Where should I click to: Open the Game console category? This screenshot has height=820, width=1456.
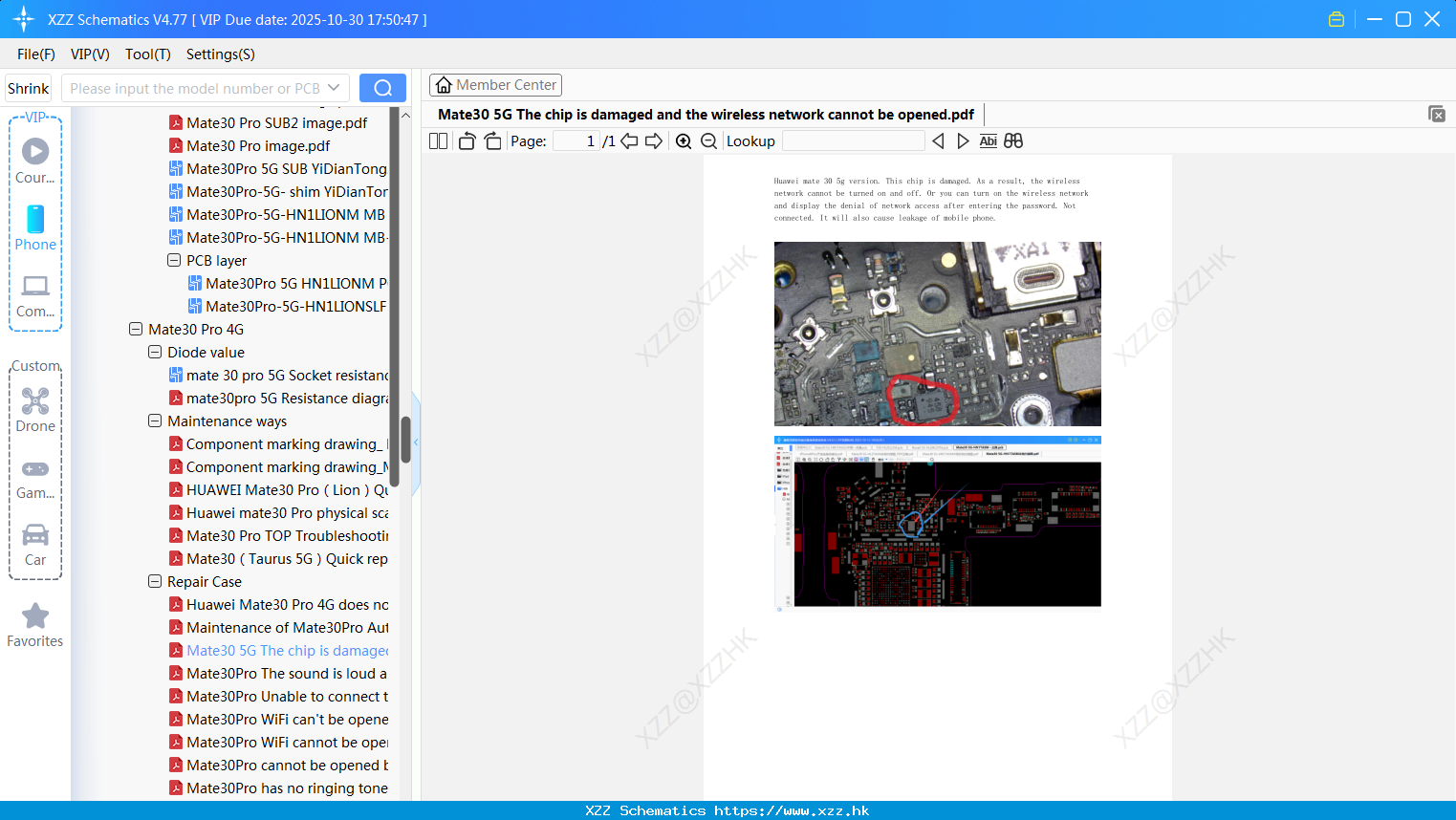click(35, 478)
